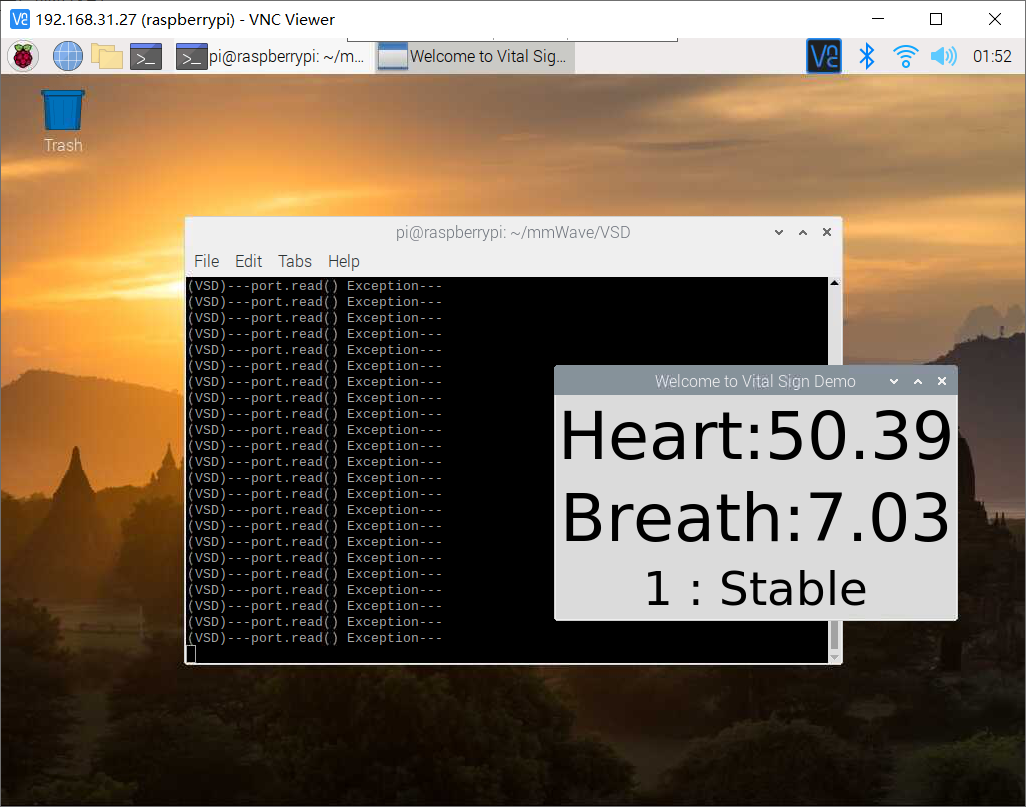Select the Trash icon on the desktop
Image resolution: width=1026 pixels, height=807 pixels.
coord(63,111)
